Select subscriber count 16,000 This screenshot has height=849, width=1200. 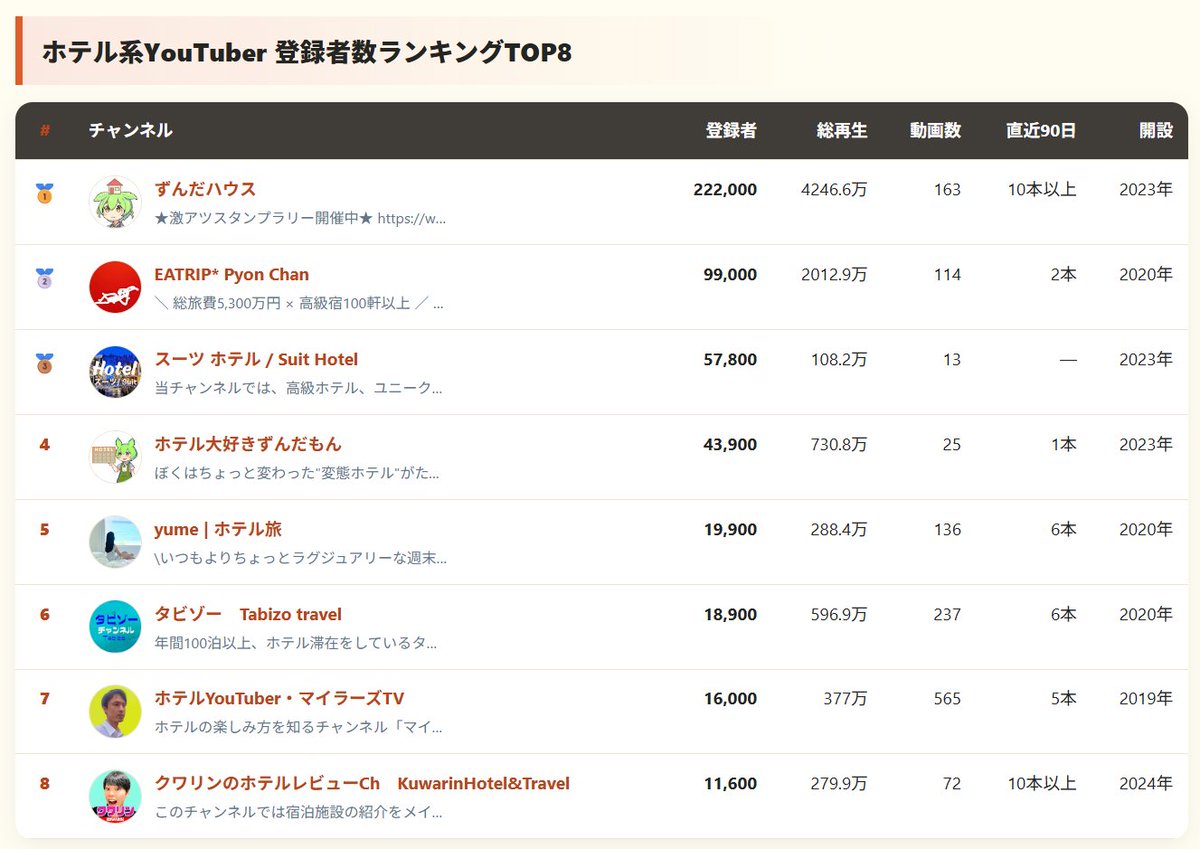[730, 698]
